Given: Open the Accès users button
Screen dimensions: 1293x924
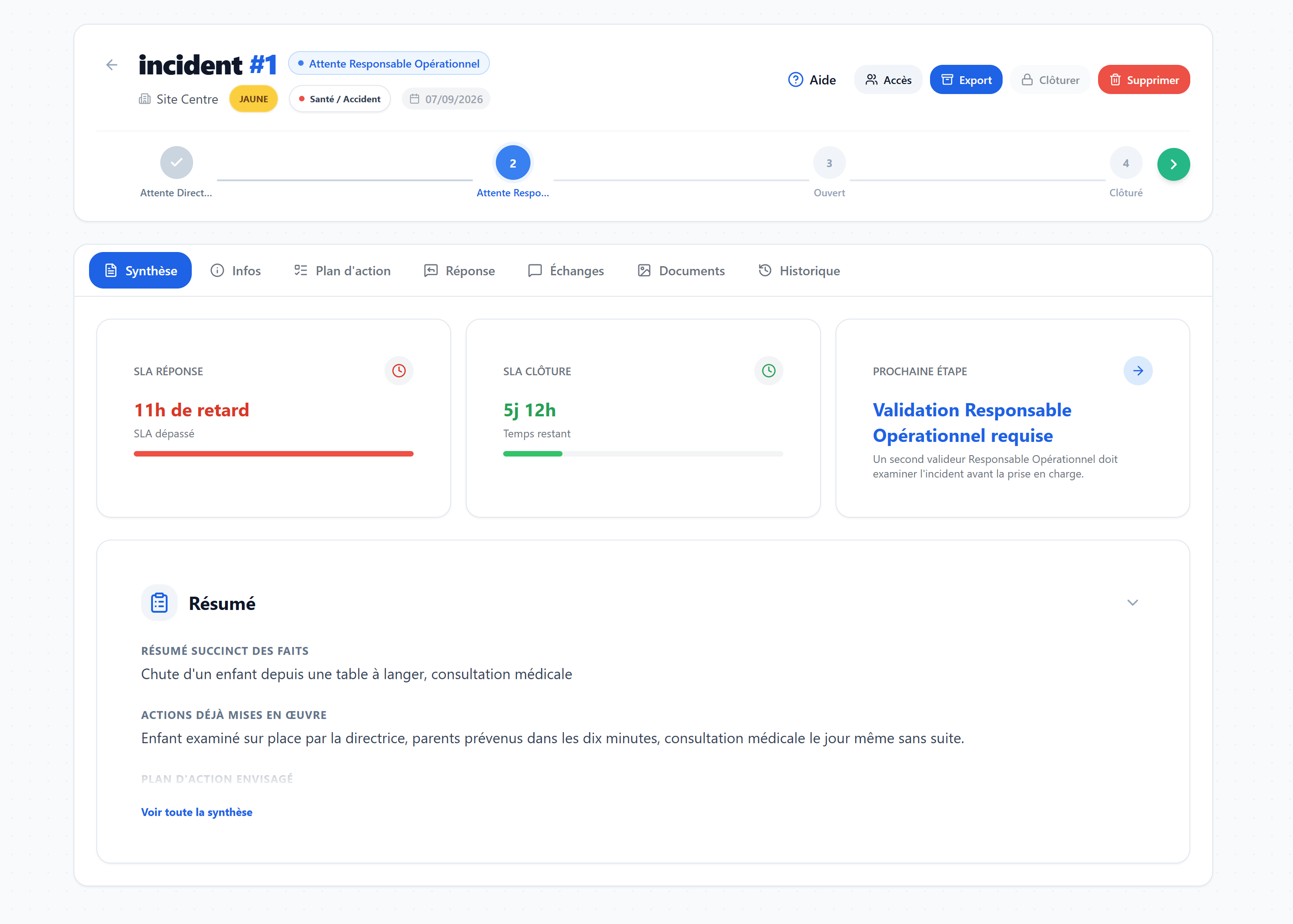Looking at the screenshot, I should (888, 79).
